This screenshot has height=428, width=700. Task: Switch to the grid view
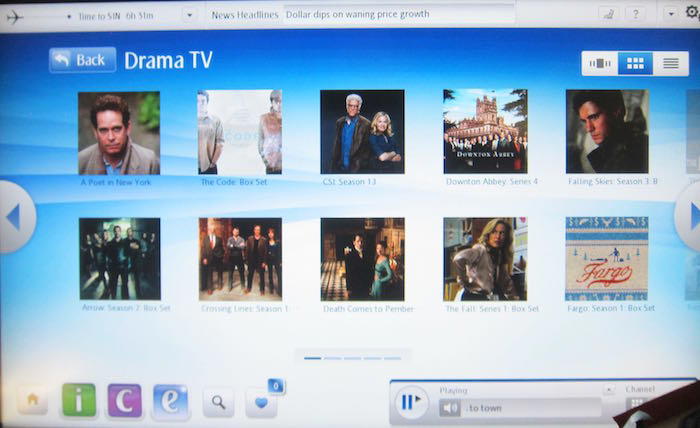(x=635, y=63)
